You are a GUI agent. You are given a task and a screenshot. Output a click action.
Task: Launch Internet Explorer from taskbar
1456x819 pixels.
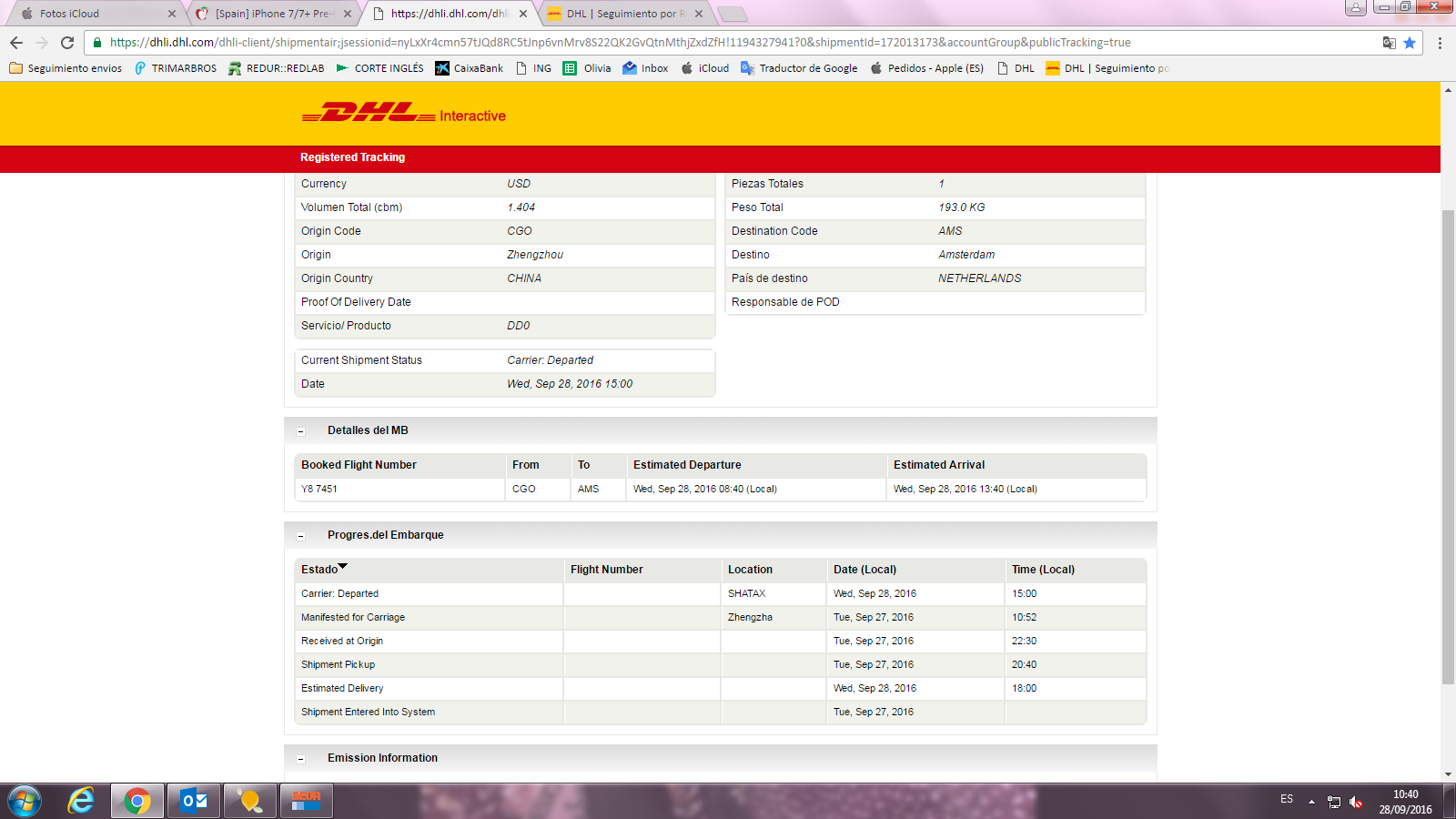[x=81, y=802]
